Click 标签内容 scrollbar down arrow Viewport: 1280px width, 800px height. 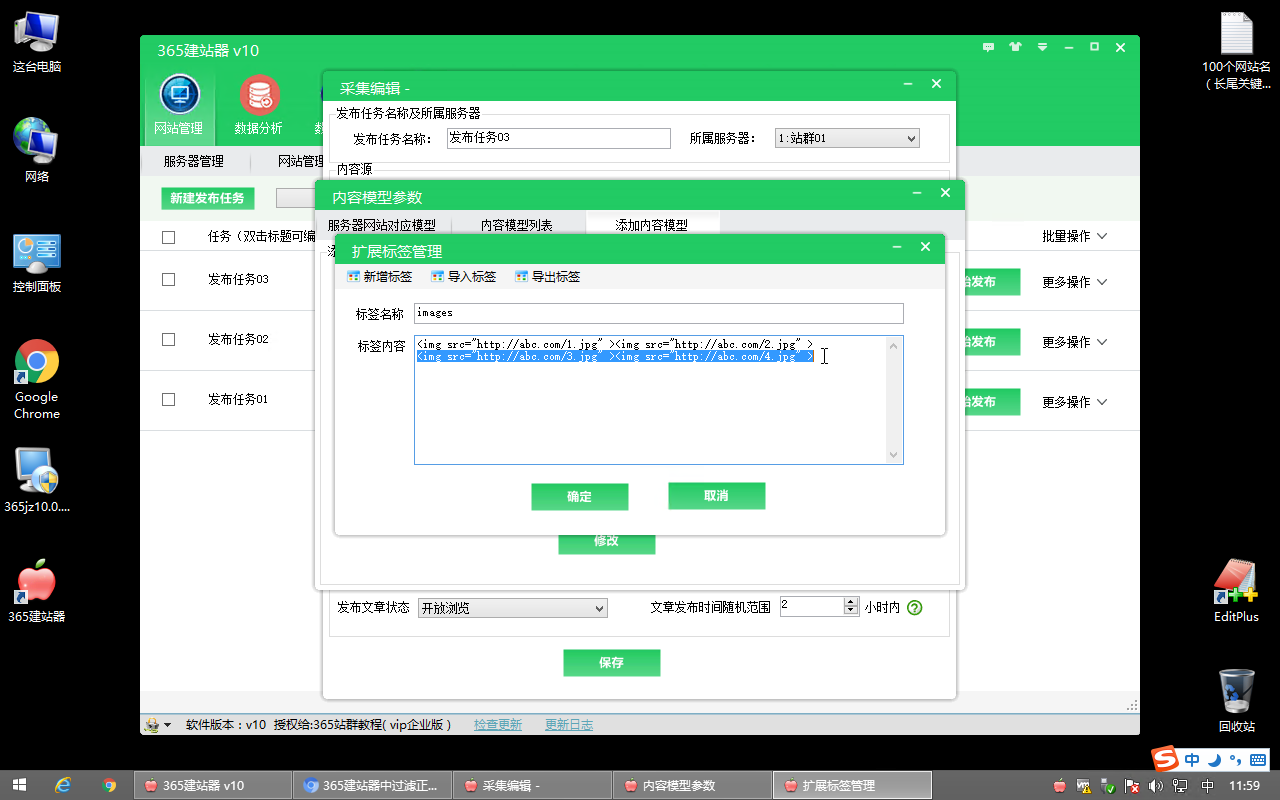[x=894, y=455]
